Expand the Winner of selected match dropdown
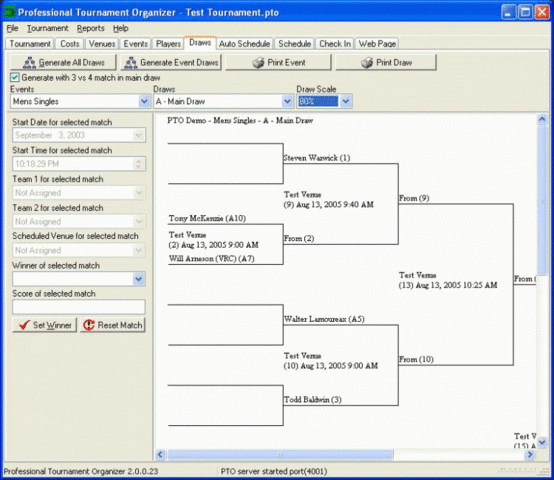This screenshot has height=480, width=554. [x=138, y=279]
